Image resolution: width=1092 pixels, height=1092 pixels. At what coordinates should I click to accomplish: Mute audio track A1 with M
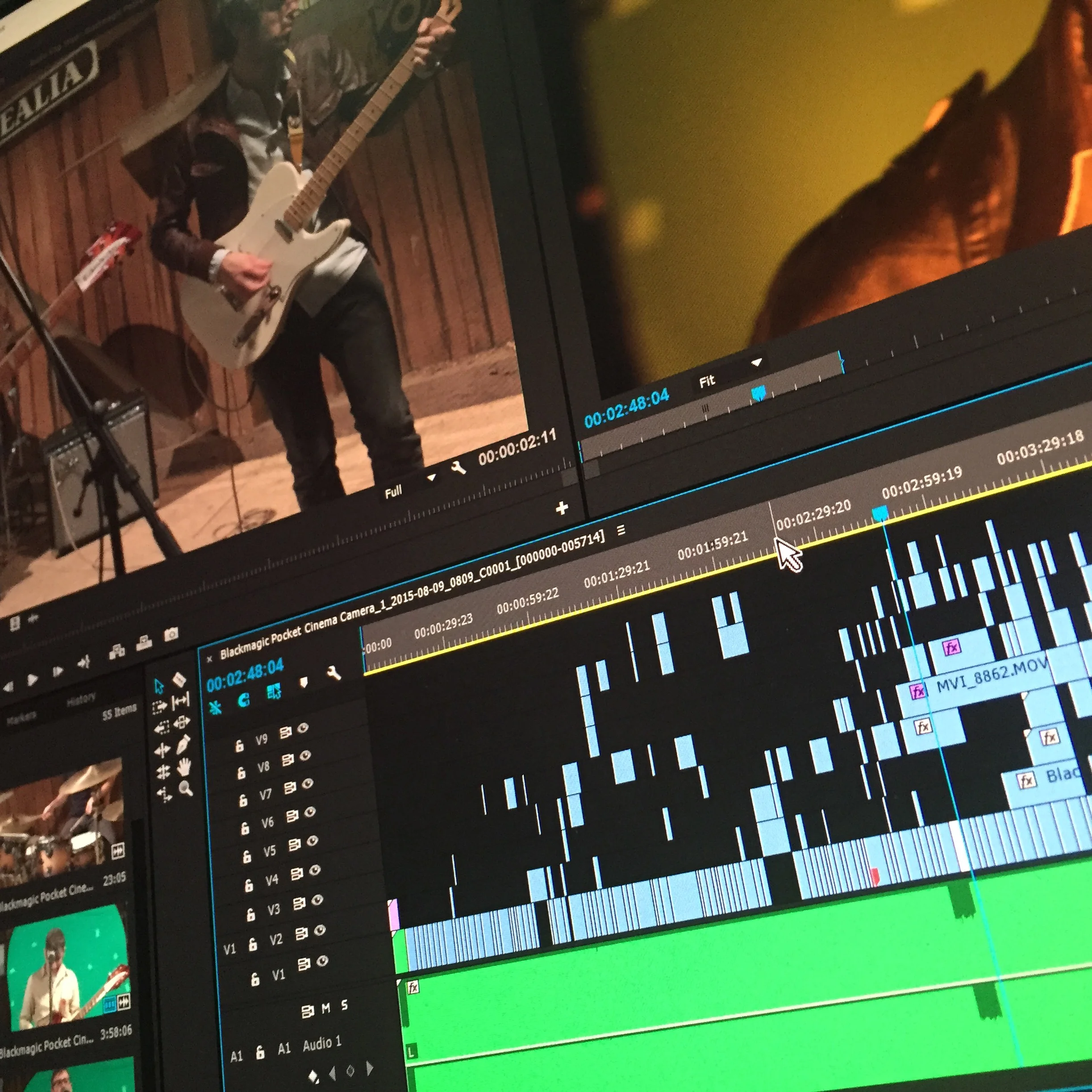click(326, 1009)
